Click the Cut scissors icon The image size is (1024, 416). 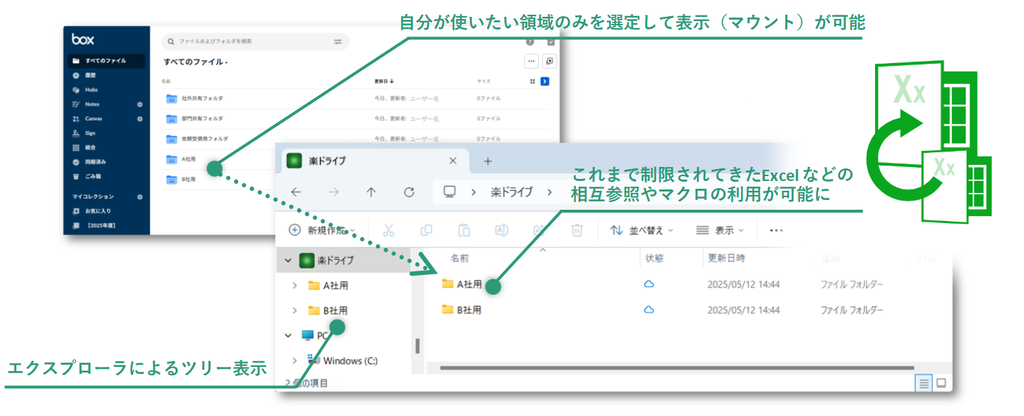click(389, 230)
